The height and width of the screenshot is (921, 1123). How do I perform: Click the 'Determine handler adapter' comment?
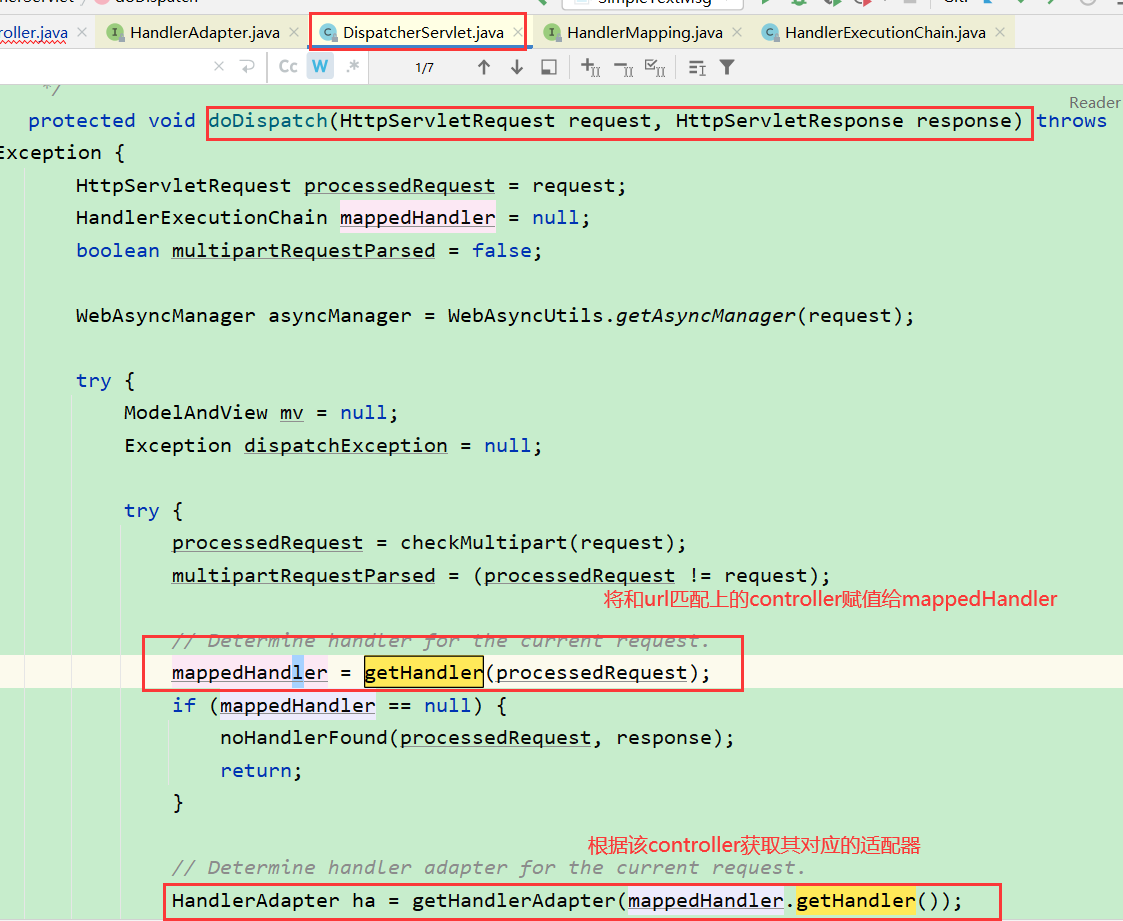coord(488,868)
